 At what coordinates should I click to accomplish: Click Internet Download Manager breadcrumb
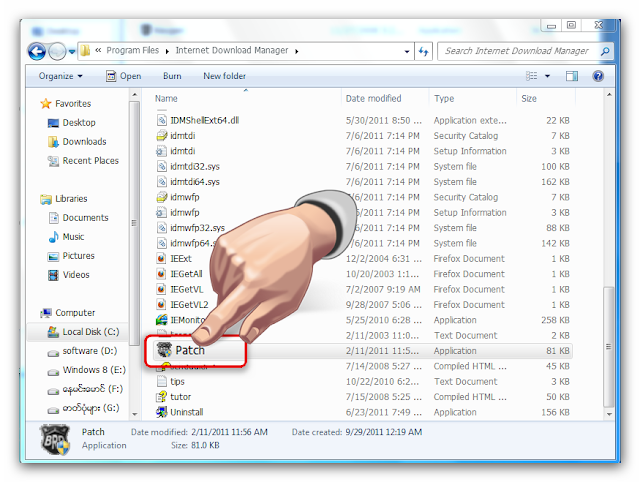[231, 50]
